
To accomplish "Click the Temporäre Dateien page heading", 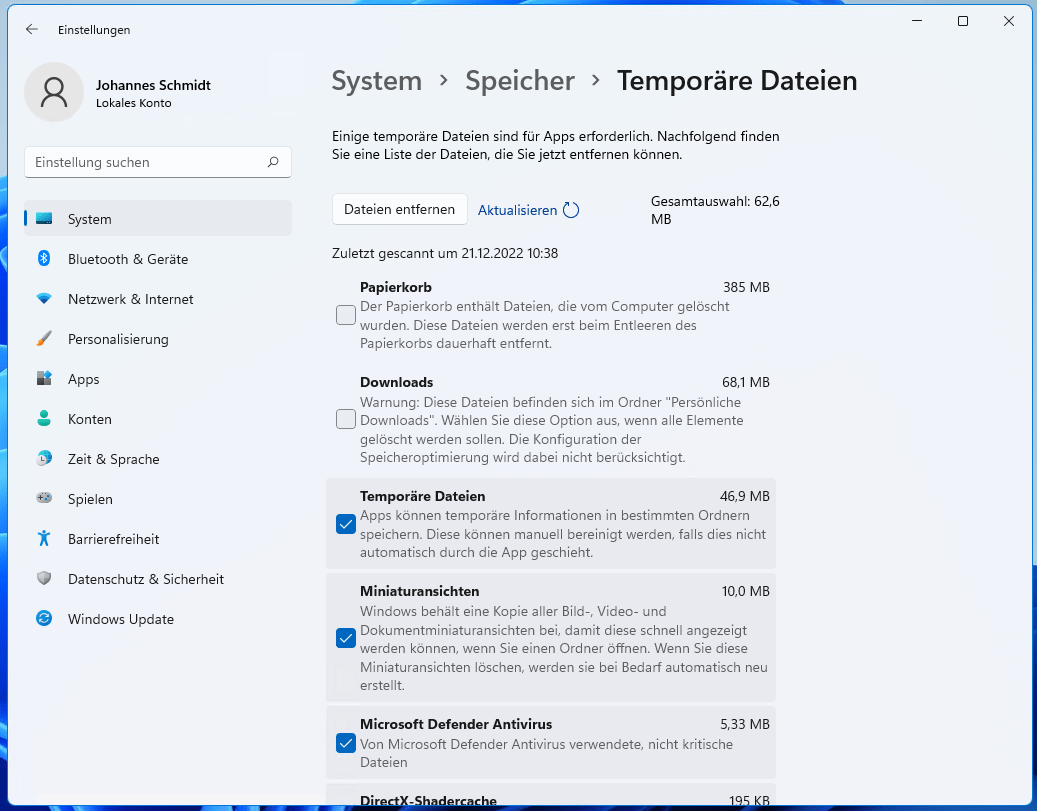I will click(737, 81).
